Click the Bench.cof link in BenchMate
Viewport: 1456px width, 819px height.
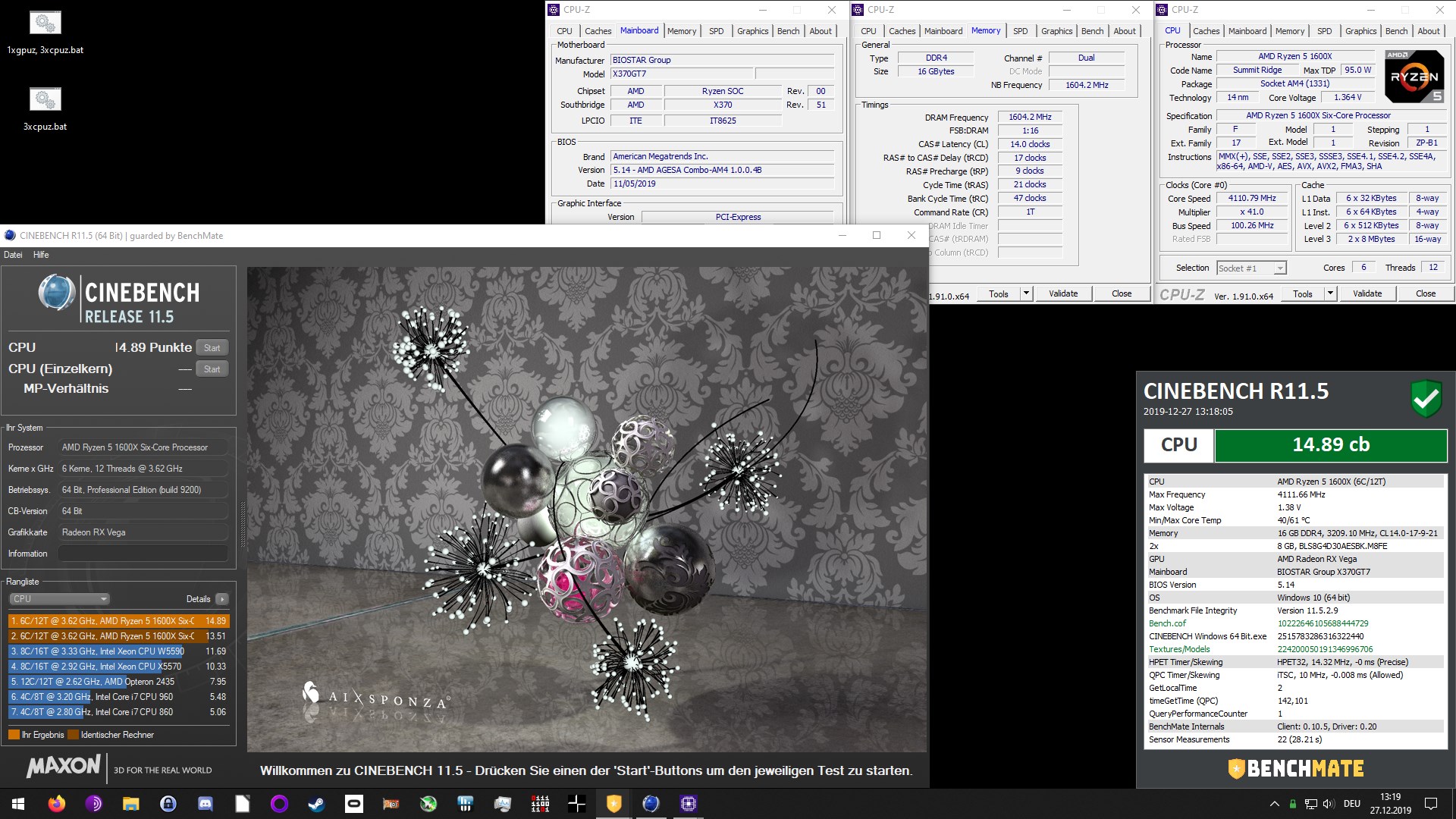click(x=1167, y=623)
